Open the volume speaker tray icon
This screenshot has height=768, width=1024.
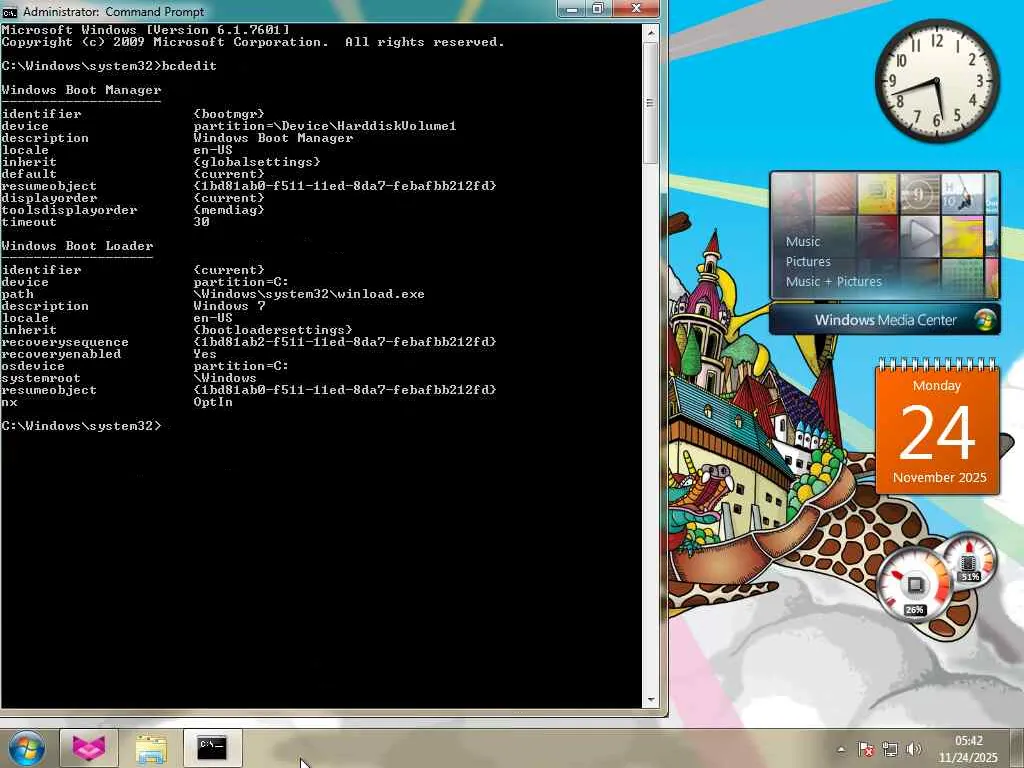914,750
